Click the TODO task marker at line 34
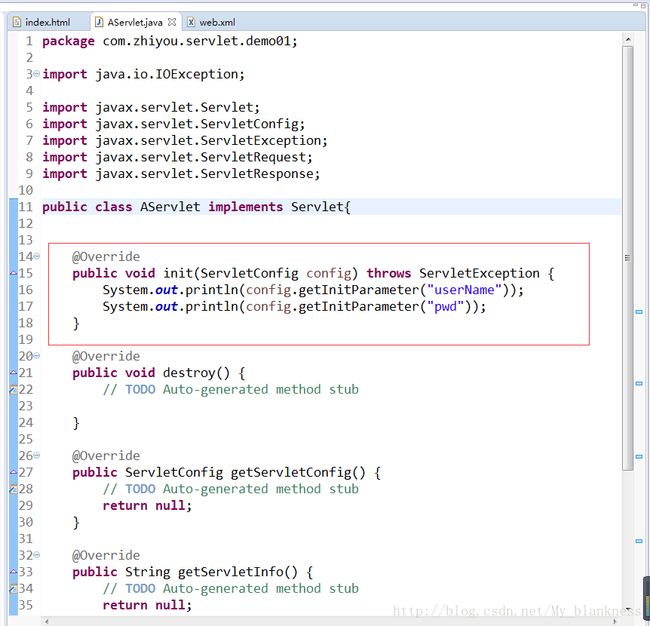Image resolution: width=650 pixels, height=626 pixels. click(x=13, y=588)
